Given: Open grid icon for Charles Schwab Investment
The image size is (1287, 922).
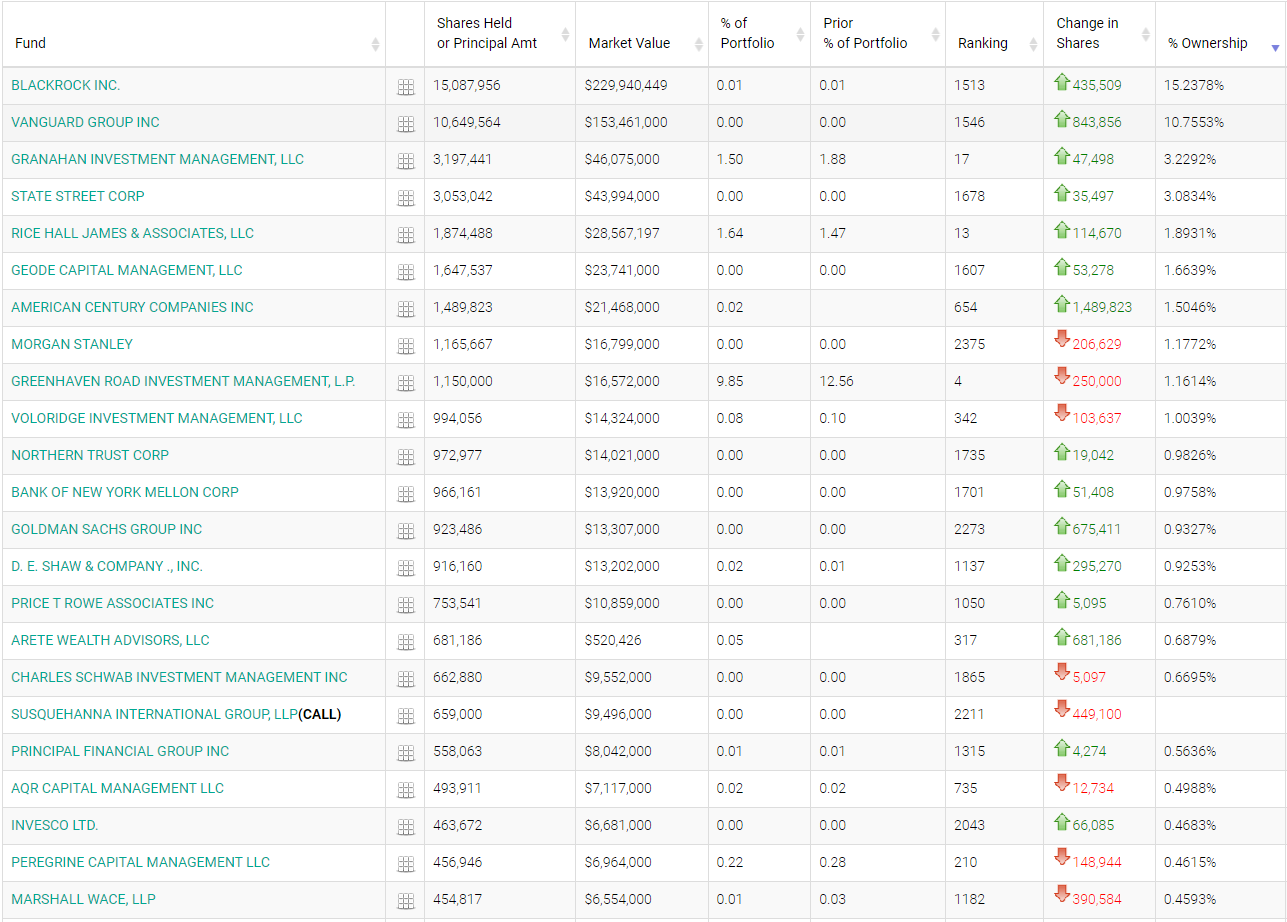Looking at the screenshot, I should coord(405,680).
